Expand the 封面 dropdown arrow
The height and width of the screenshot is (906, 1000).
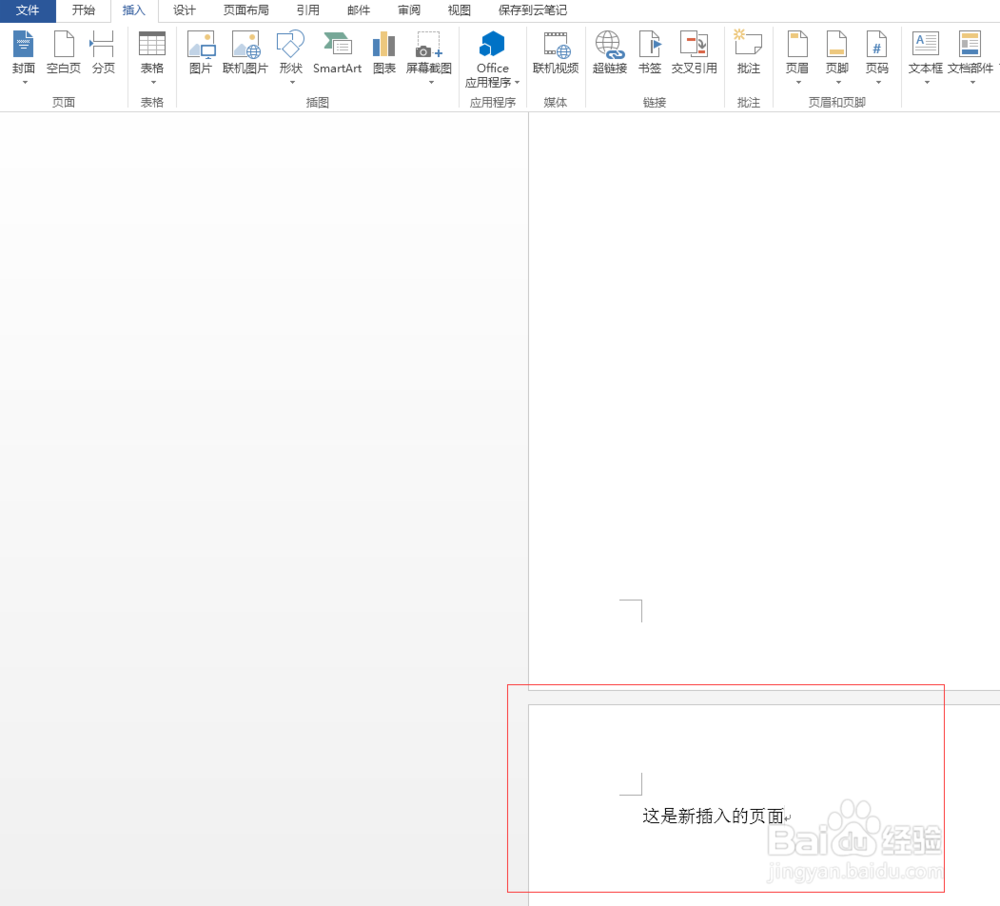coord(24,83)
